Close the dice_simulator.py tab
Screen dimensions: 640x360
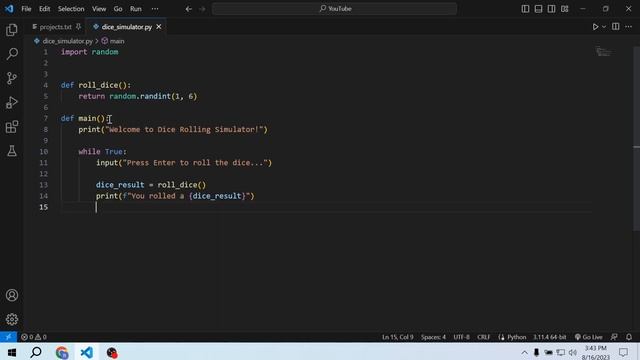[x=159, y=27]
